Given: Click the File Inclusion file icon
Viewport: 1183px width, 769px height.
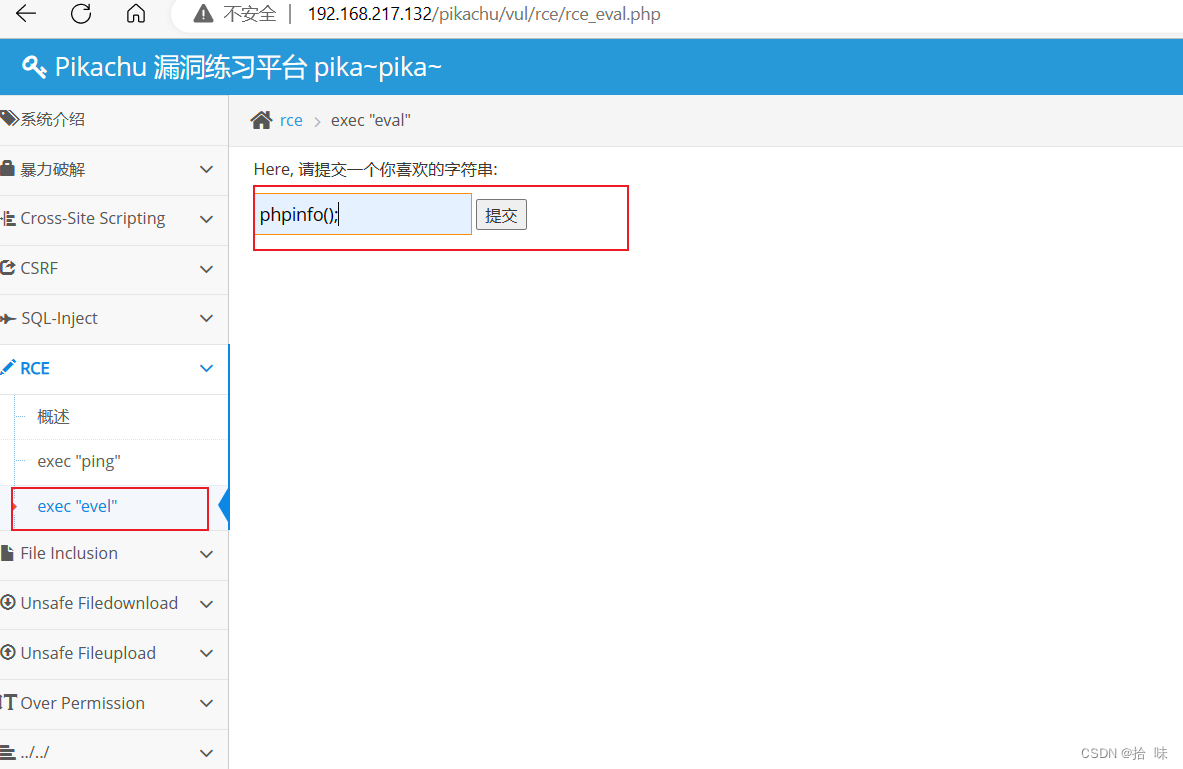Looking at the screenshot, I should [9, 552].
